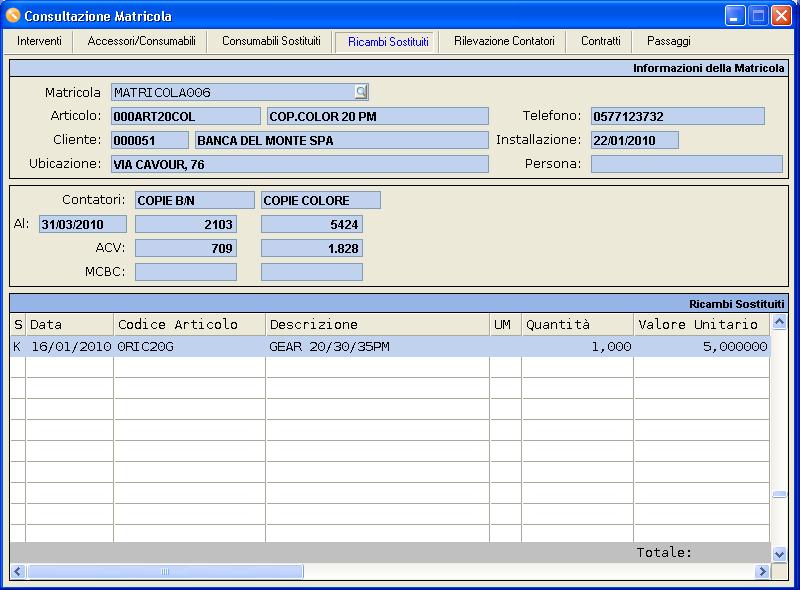Click the article description field COP.COLOR 20 PM
This screenshot has height=590, width=800.
[x=378, y=116]
